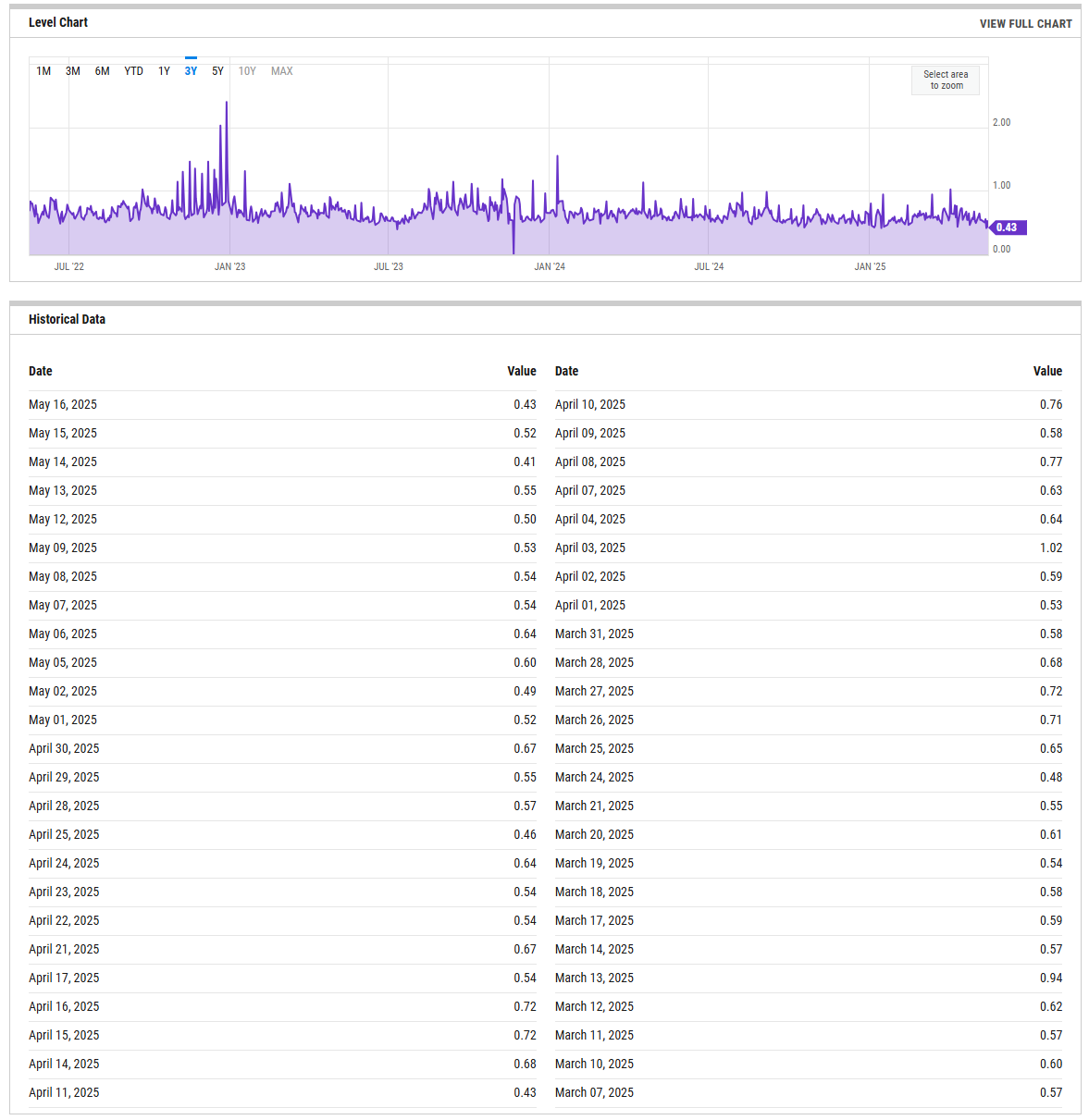Viewport: 1089px width, 1120px height.
Task: Click the JUL '22 axis label
Action: [x=69, y=266]
